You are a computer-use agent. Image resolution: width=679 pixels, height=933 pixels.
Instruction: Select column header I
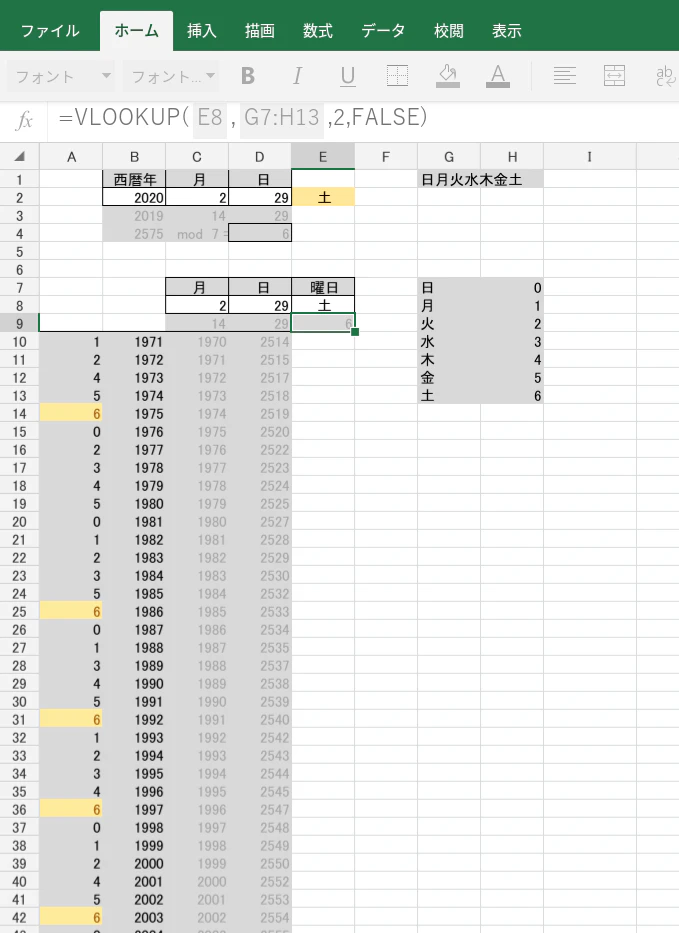(x=590, y=157)
